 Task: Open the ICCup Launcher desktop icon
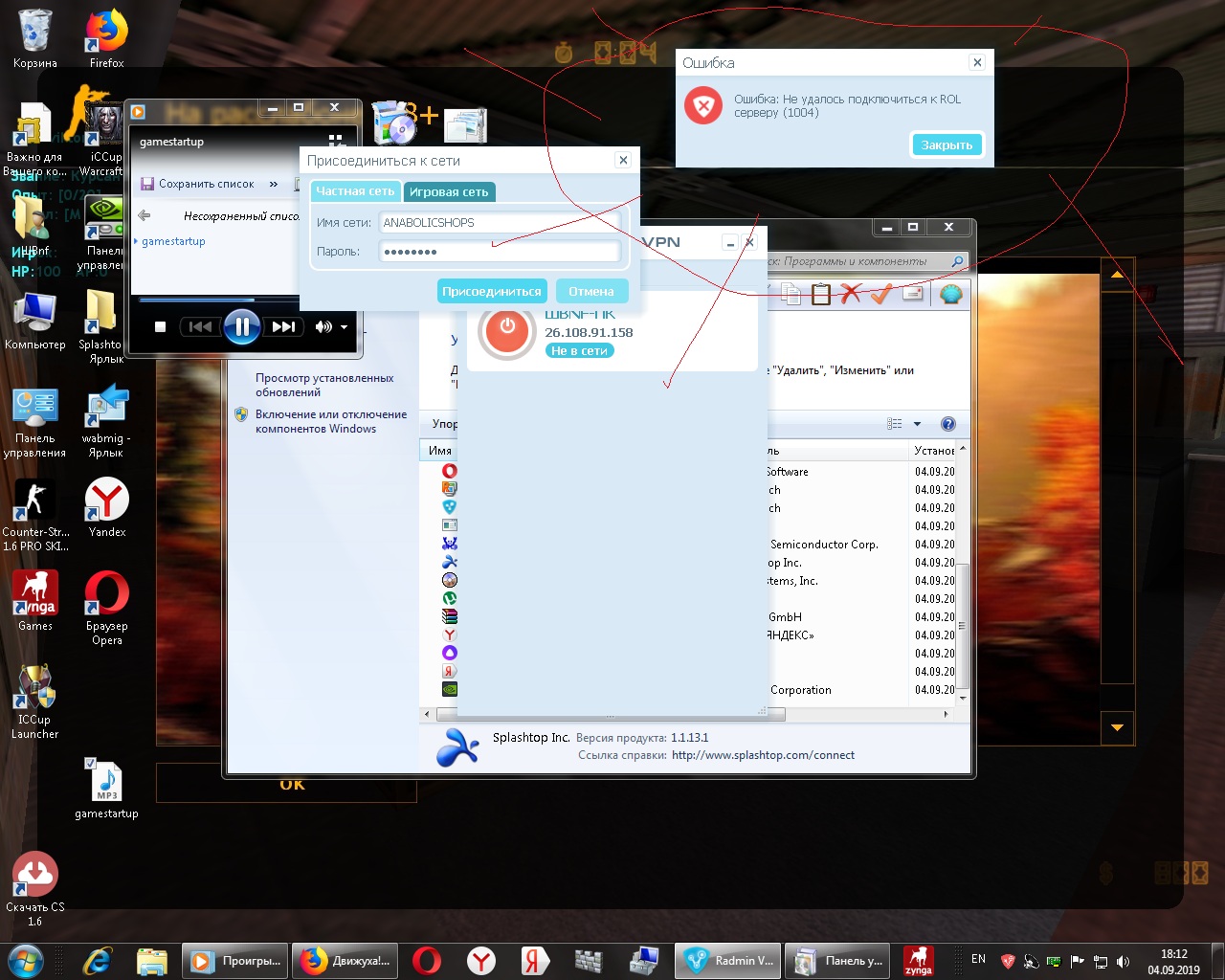(34, 702)
